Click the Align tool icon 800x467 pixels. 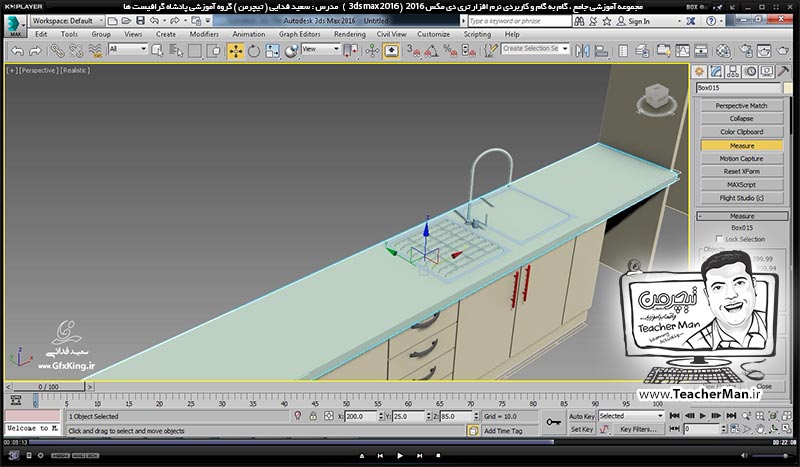(x=602, y=51)
